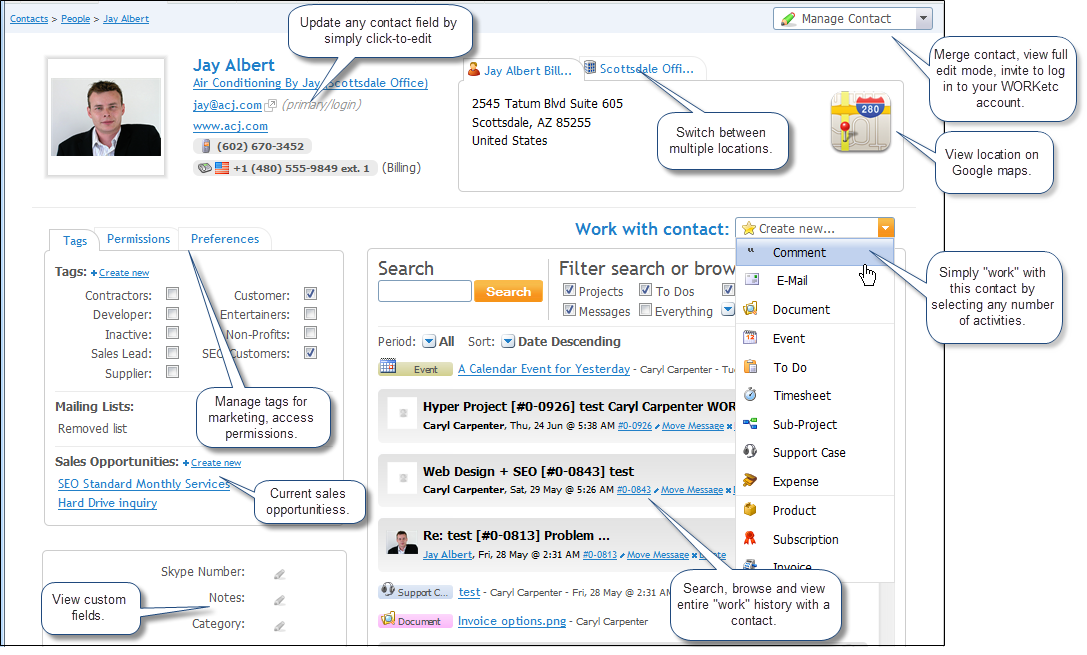Open location in Google Maps icon

860,122
